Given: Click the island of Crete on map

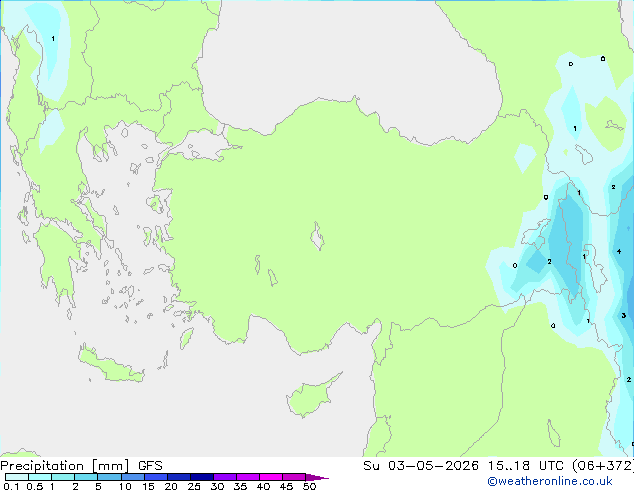Looking at the screenshot, I should pos(111,365).
